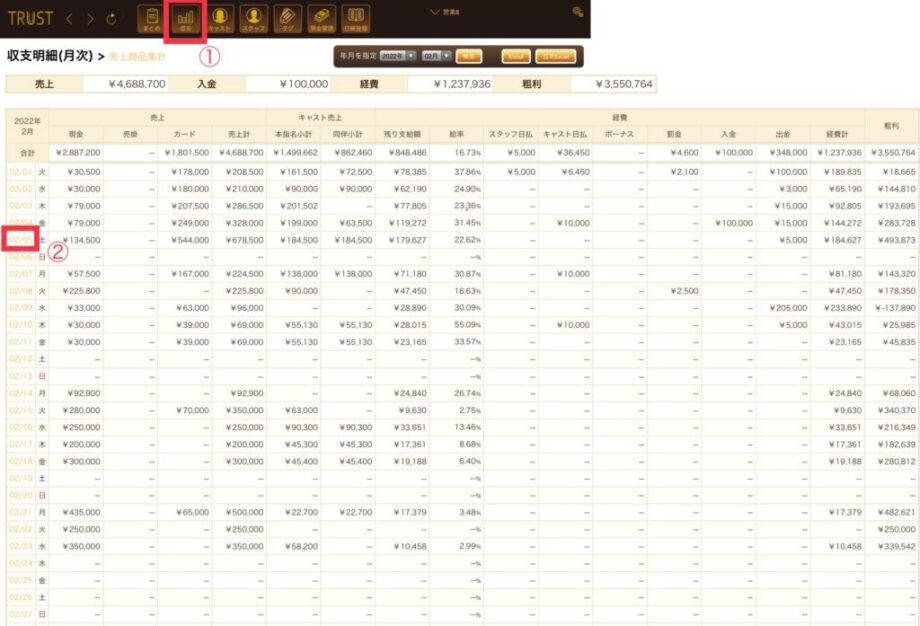920x626 pixels.
Task: Click the 収支 chart icon in toolbar
Action: [x=185, y=18]
